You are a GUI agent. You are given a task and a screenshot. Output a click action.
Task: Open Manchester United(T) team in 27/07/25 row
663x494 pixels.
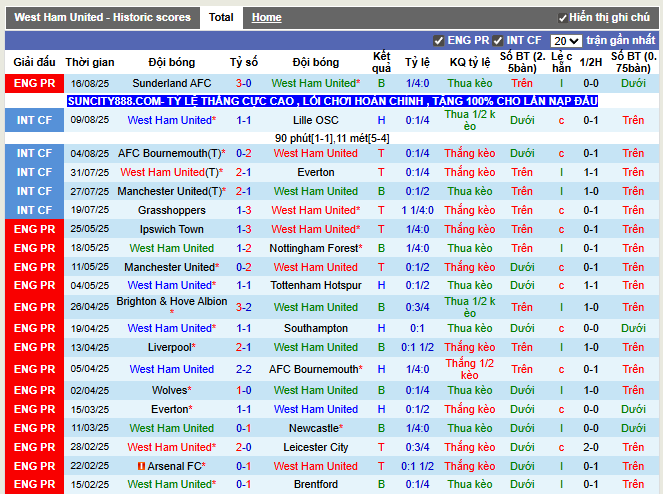click(172, 191)
